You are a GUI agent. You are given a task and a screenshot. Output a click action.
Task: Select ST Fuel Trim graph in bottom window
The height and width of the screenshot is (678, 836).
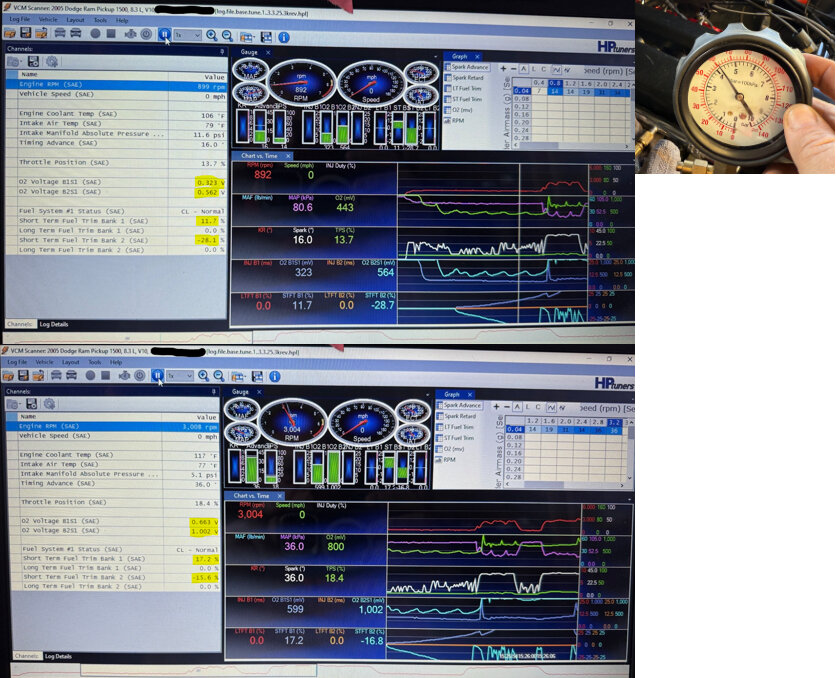[x=456, y=438]
